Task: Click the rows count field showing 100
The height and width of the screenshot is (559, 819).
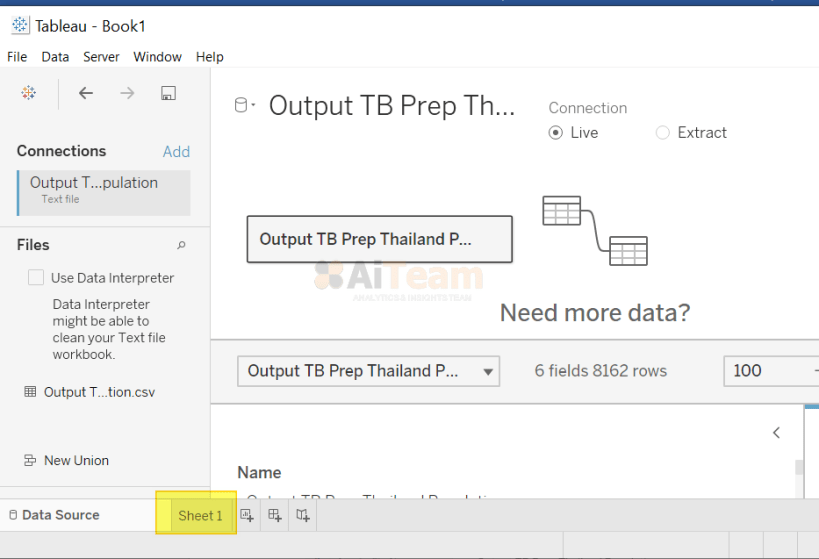Action: coord(771,371)
